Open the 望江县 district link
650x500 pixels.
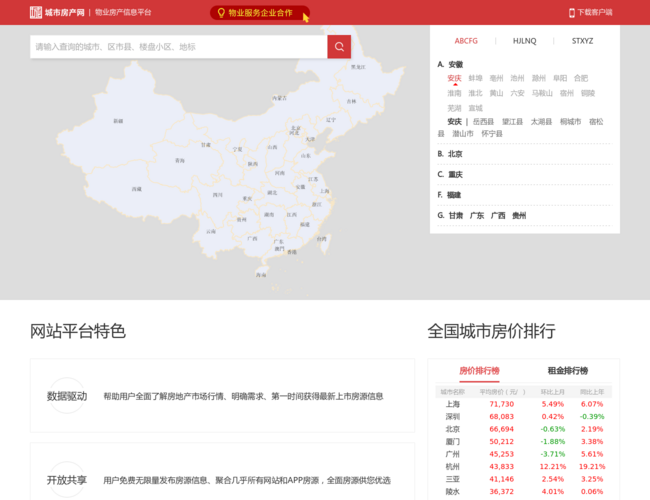(512, 121)
